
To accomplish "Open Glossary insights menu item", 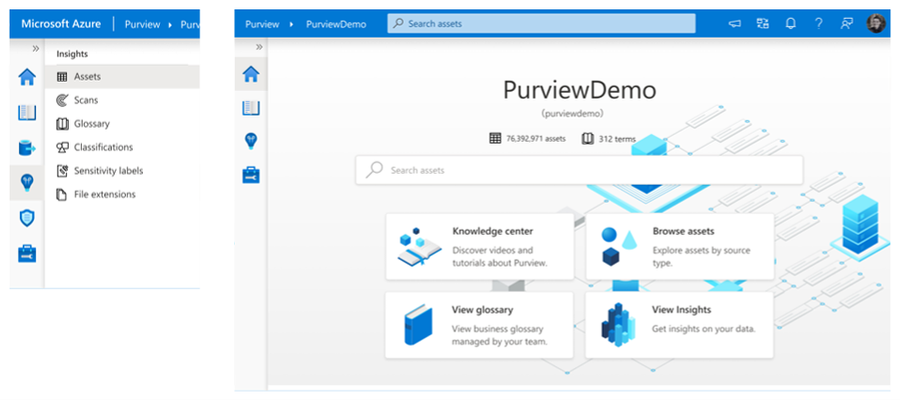I will 122,124.
